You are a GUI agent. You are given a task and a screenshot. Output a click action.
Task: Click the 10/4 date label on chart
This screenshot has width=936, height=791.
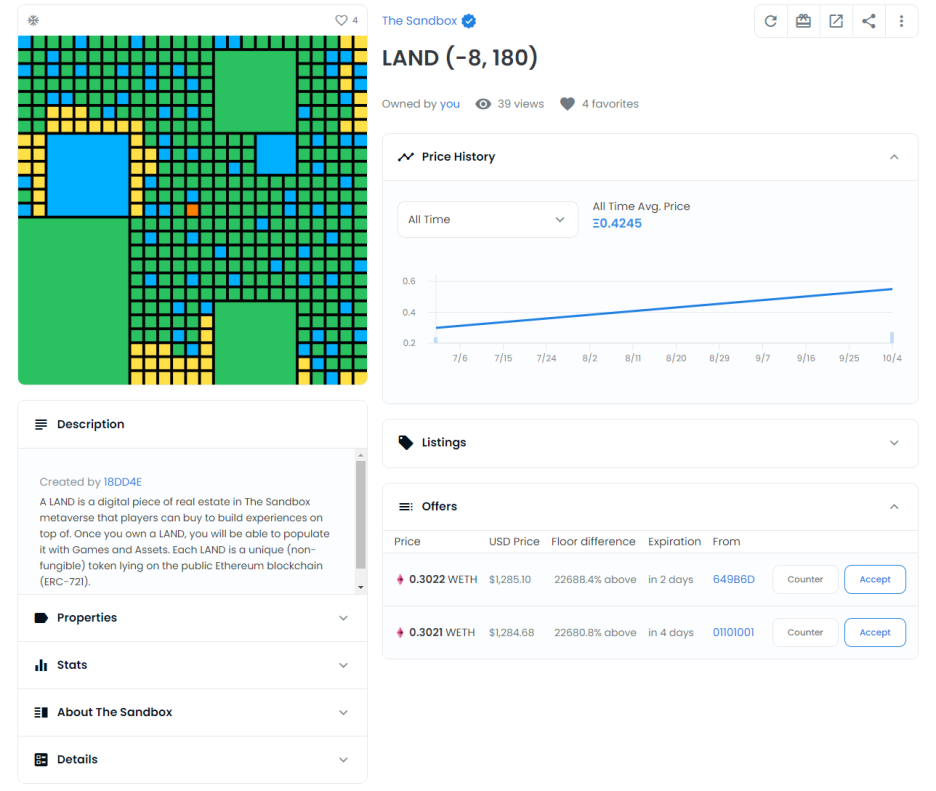pos(892,358)
